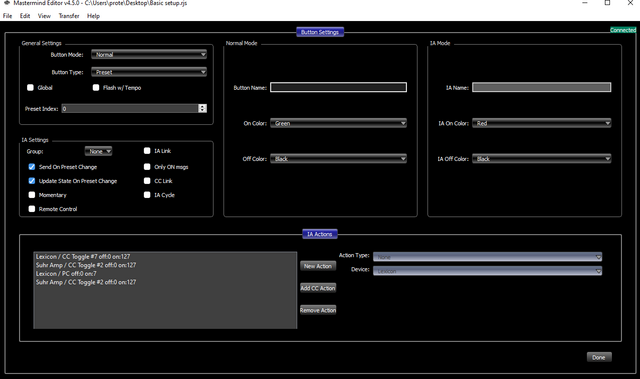The width and height of the screenshot is (640, 379).
Task: Click the Remove Action button
Action: (x=318, y=310)
